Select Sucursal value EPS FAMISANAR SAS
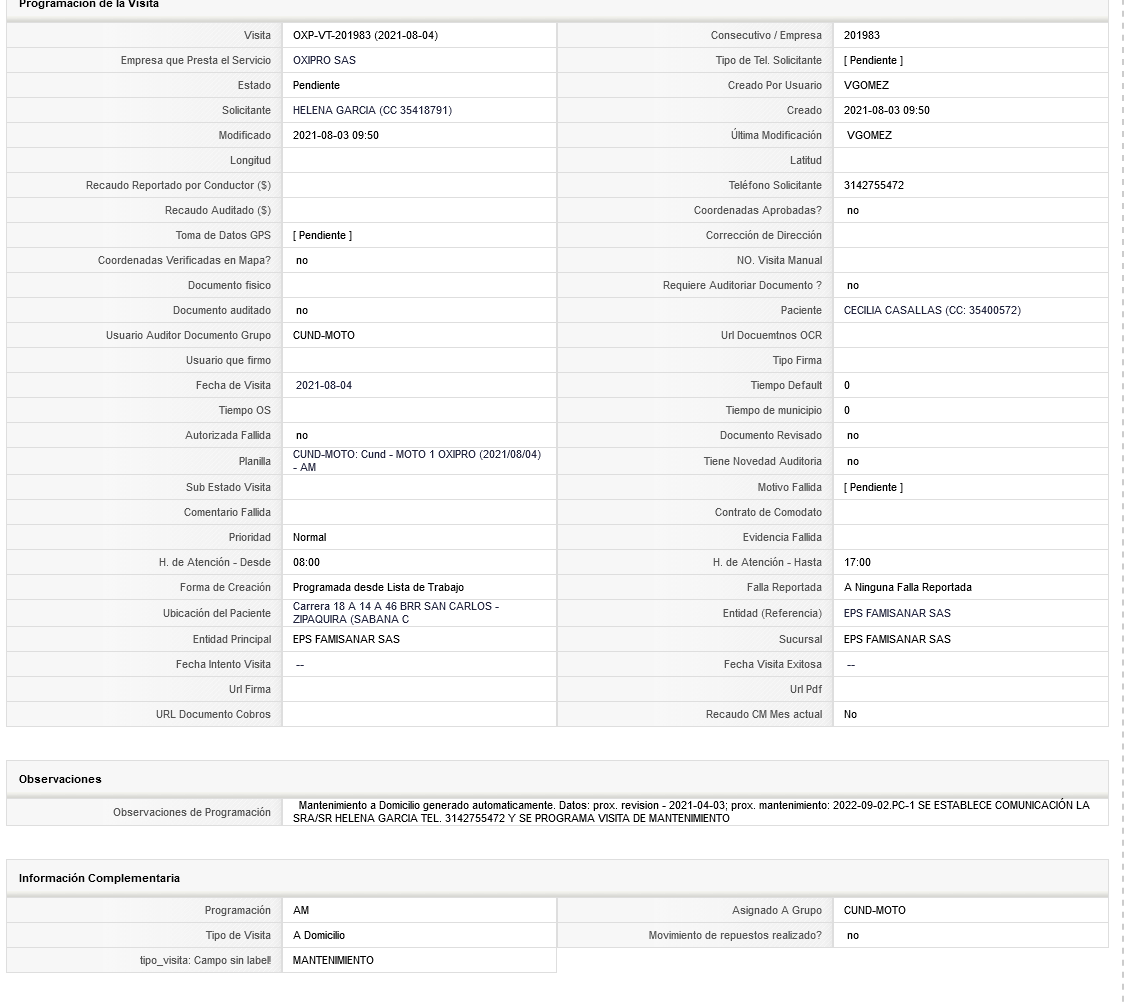This screenshot has width=1138, height=1002. pyautogui.click(x=897, y=639)
